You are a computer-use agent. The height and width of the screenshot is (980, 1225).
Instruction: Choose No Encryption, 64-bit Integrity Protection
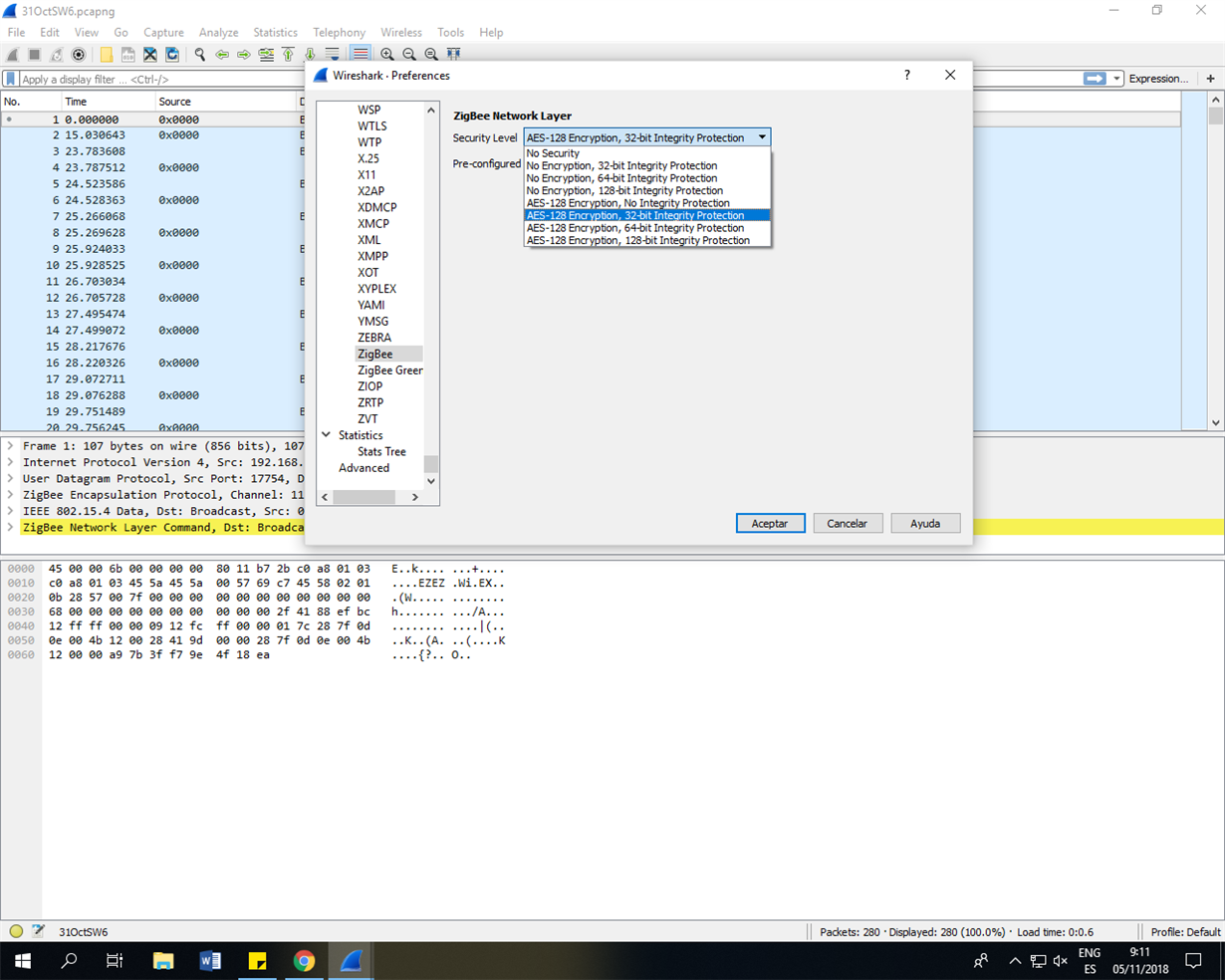[647, 178]
